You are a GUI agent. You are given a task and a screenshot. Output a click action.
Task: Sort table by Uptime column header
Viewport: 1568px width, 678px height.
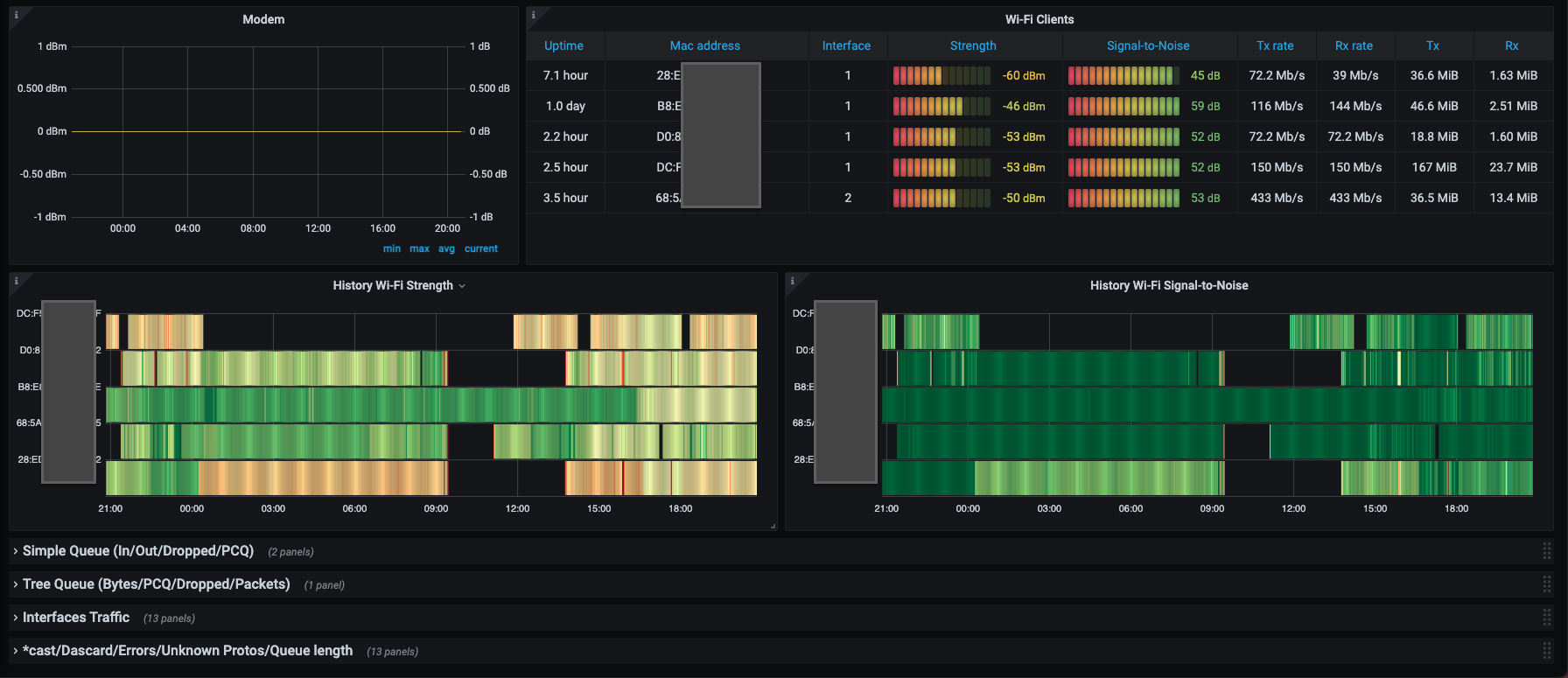click(563, 45)
